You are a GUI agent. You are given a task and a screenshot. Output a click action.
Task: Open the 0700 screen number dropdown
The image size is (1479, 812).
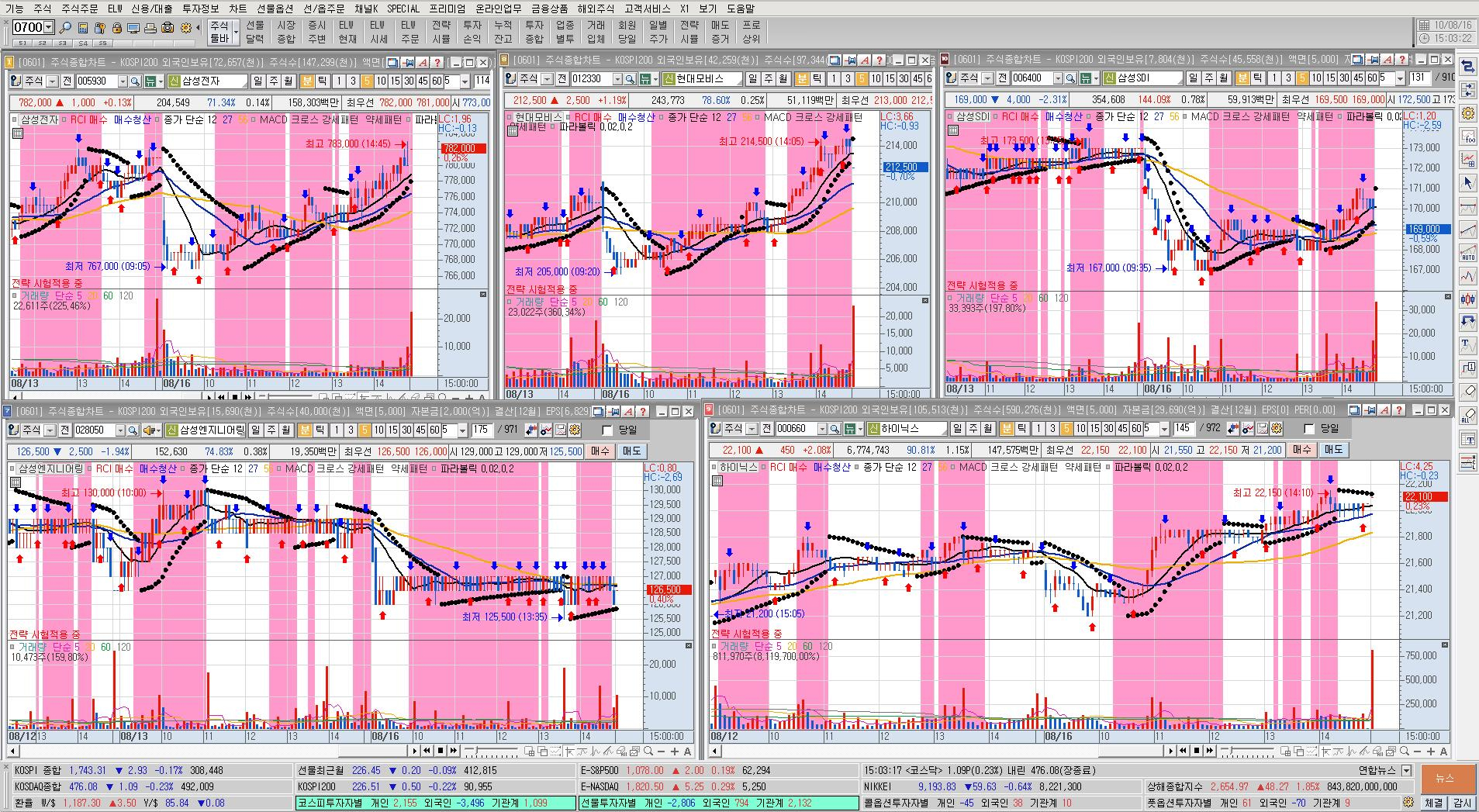(x=49, y=28)
